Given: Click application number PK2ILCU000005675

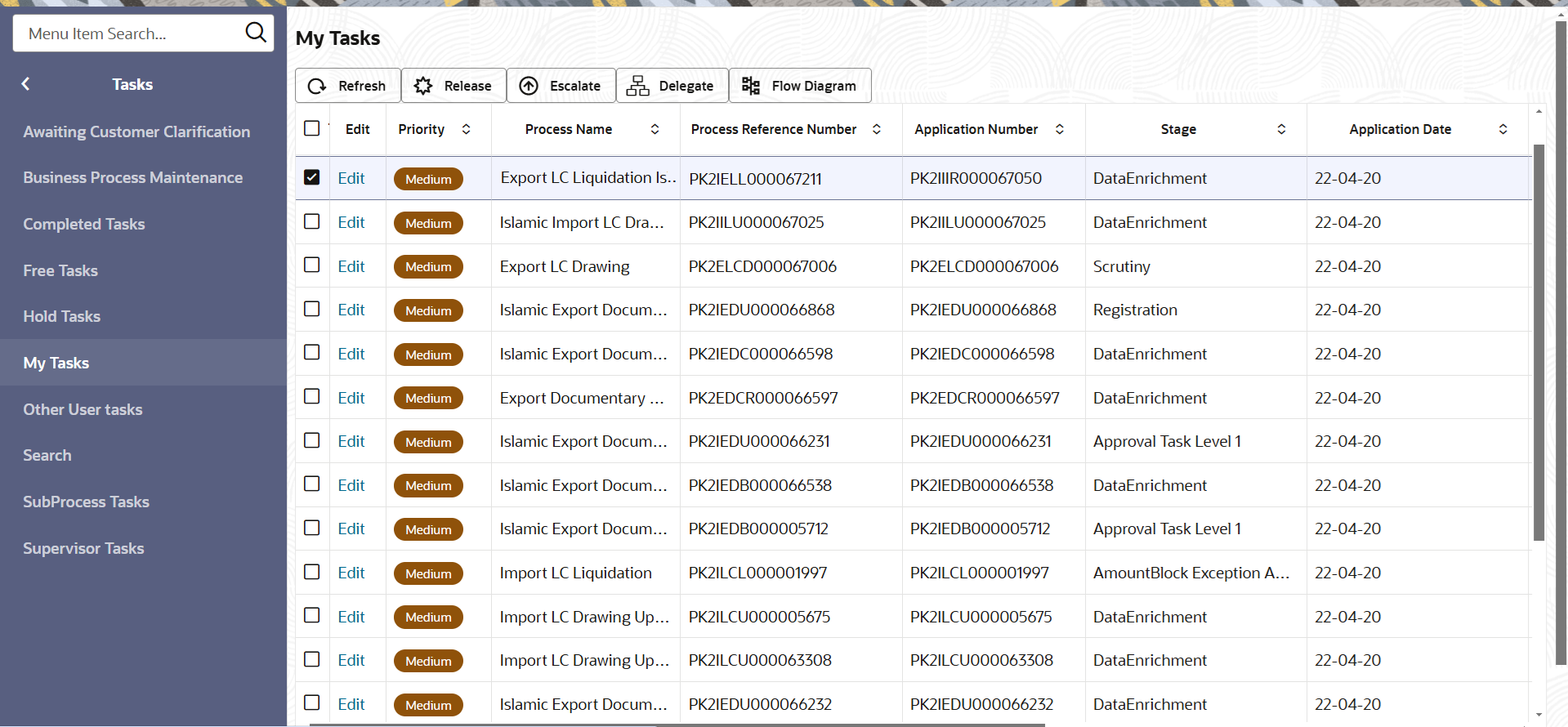Looking at the screenshot, I should click(981, 617).
